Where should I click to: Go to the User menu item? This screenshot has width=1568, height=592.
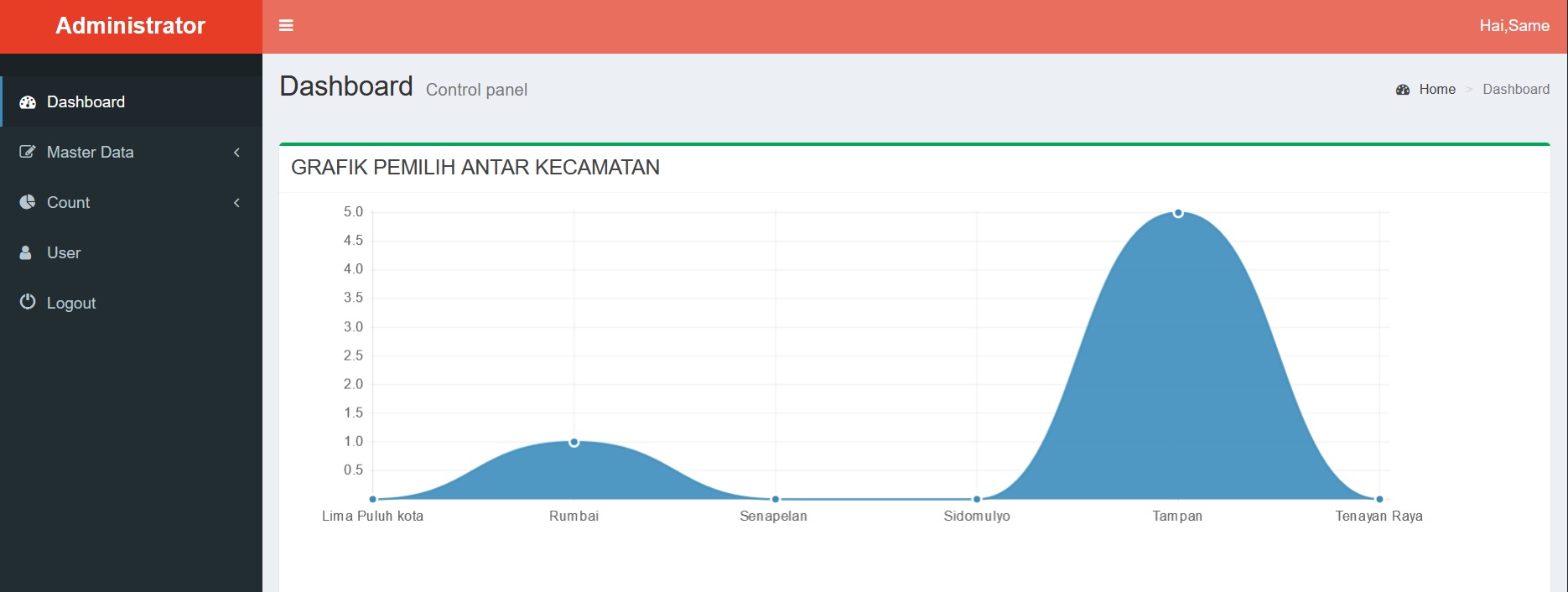pyautogui.click(x=64, y=252)
